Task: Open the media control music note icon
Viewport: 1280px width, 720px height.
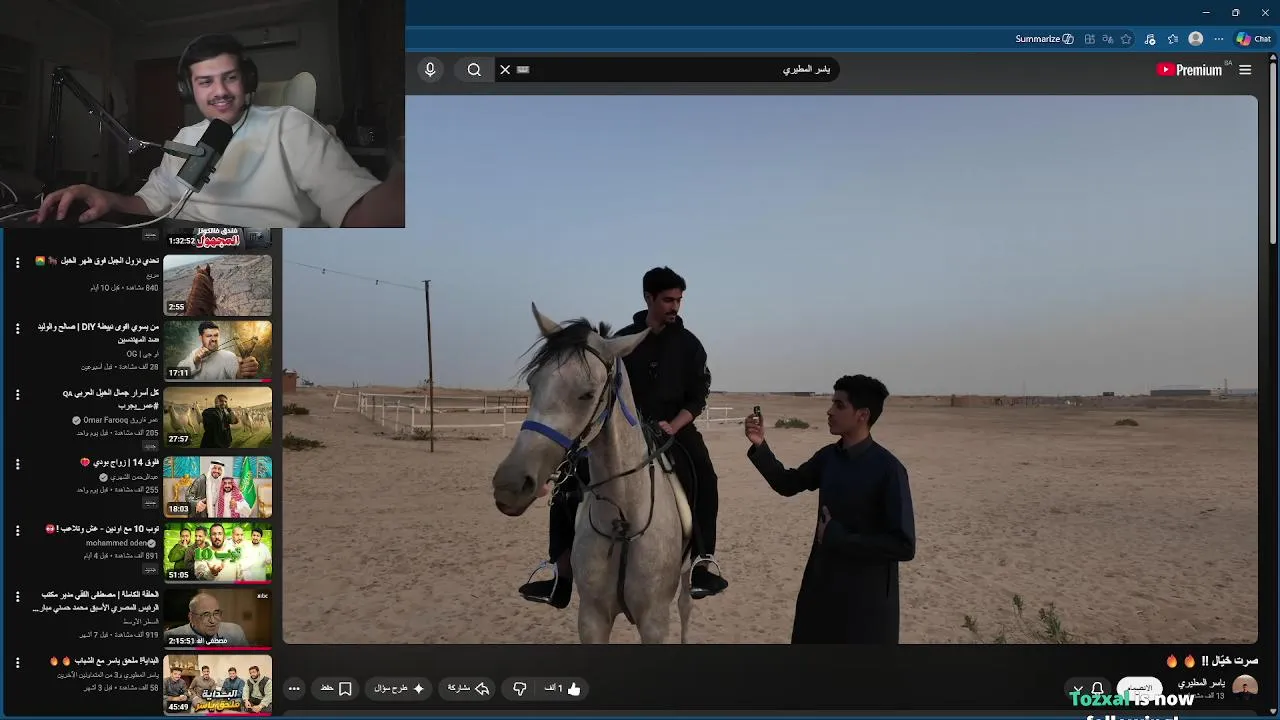Action: click(x=1150, y=39)
